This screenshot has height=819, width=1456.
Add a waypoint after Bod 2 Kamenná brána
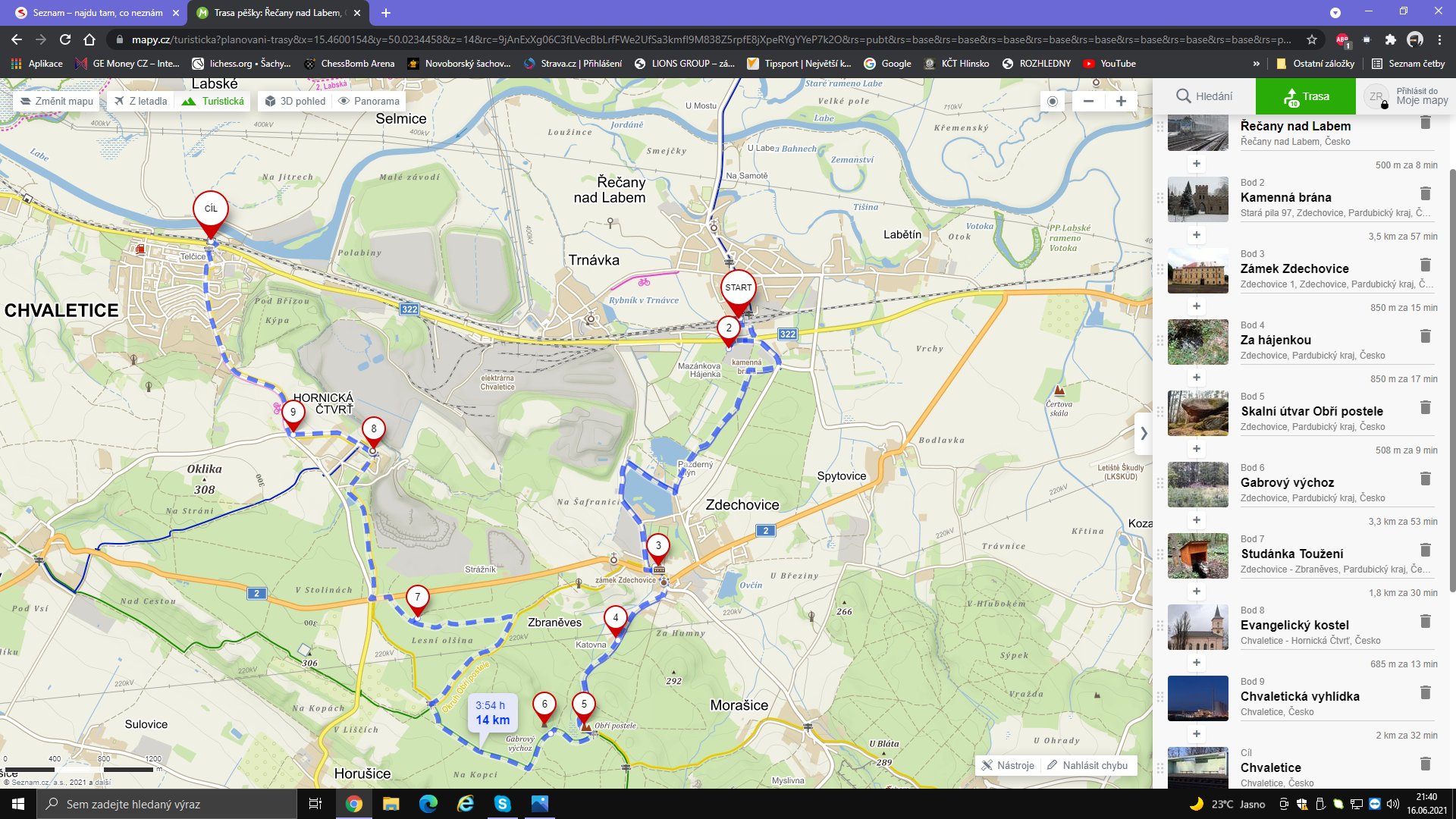click(x=1196, y=235)
